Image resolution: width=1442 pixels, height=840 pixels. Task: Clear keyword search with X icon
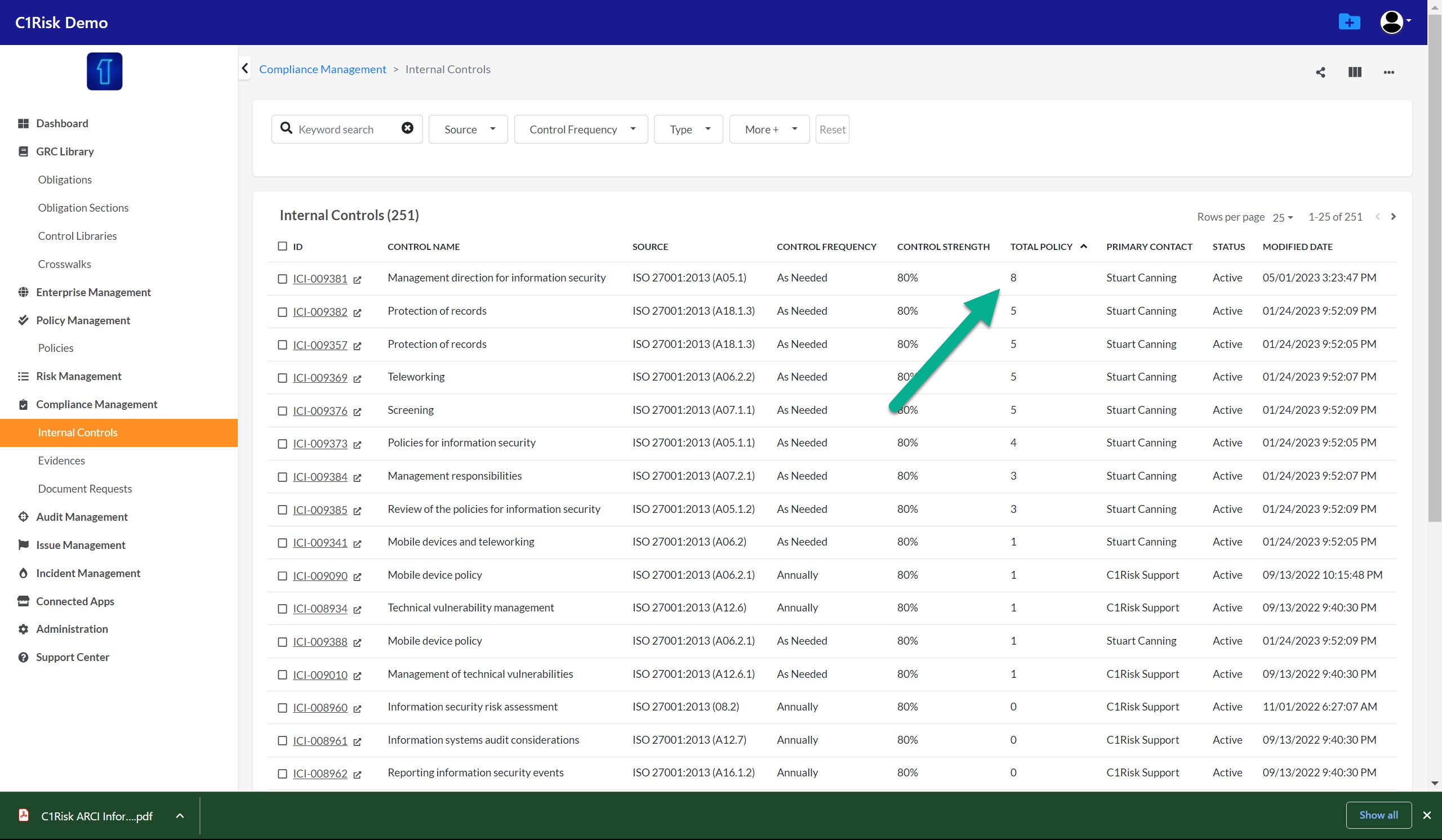click(407, 128)
